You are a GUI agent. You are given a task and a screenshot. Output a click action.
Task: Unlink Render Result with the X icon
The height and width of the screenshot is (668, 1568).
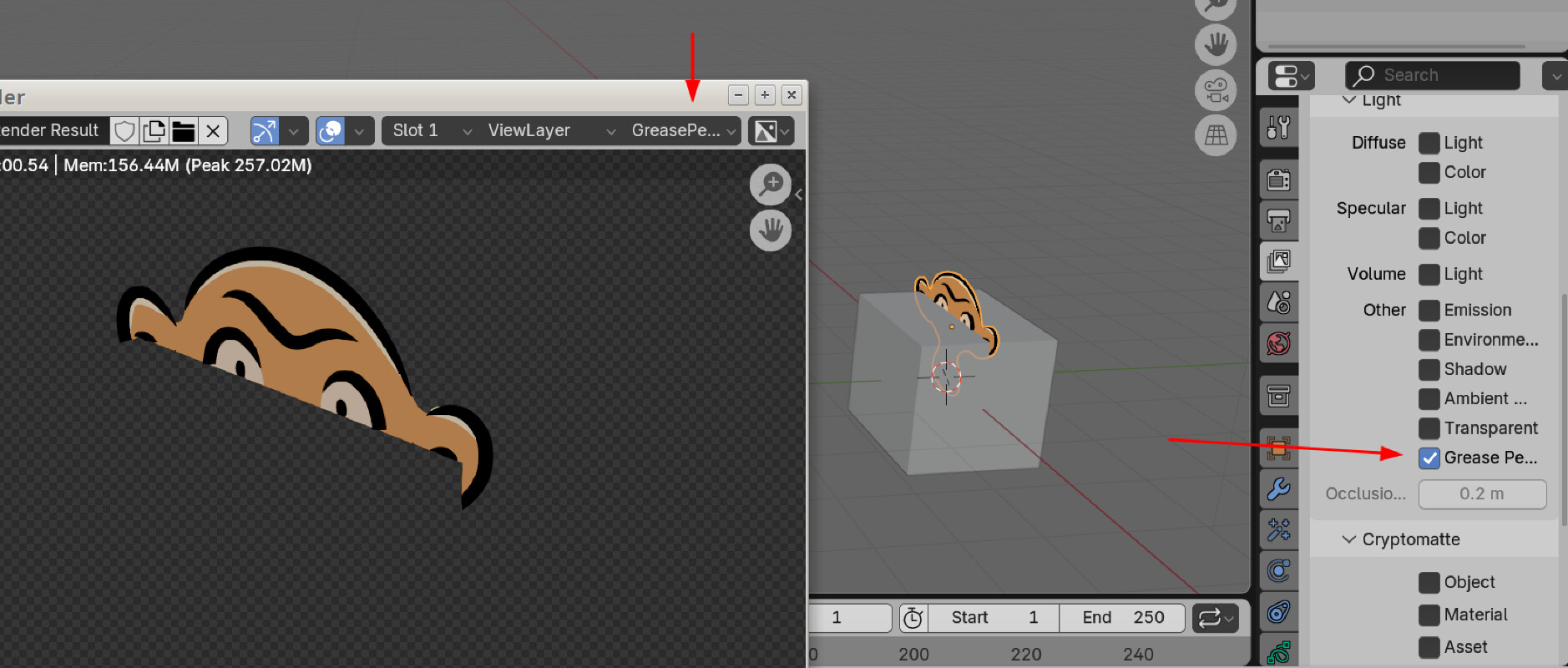click(x=213, y=131)
